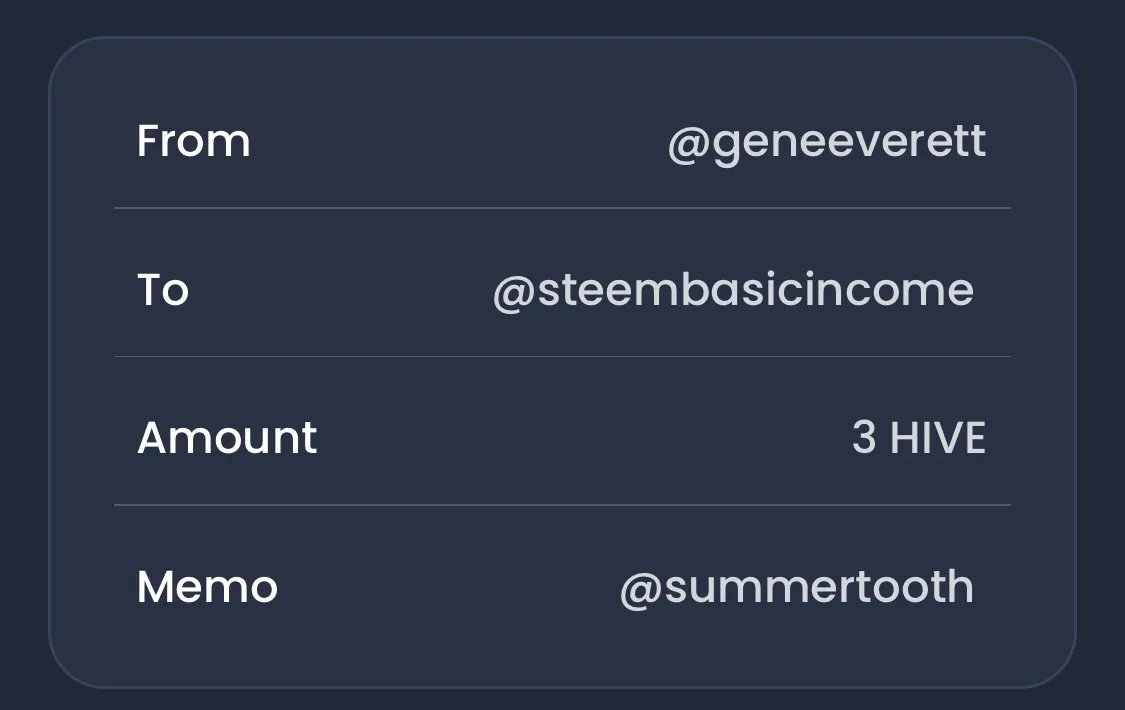
Task: Click empty space between Memo and @summertooth
Action: click(x=448, y=587)
